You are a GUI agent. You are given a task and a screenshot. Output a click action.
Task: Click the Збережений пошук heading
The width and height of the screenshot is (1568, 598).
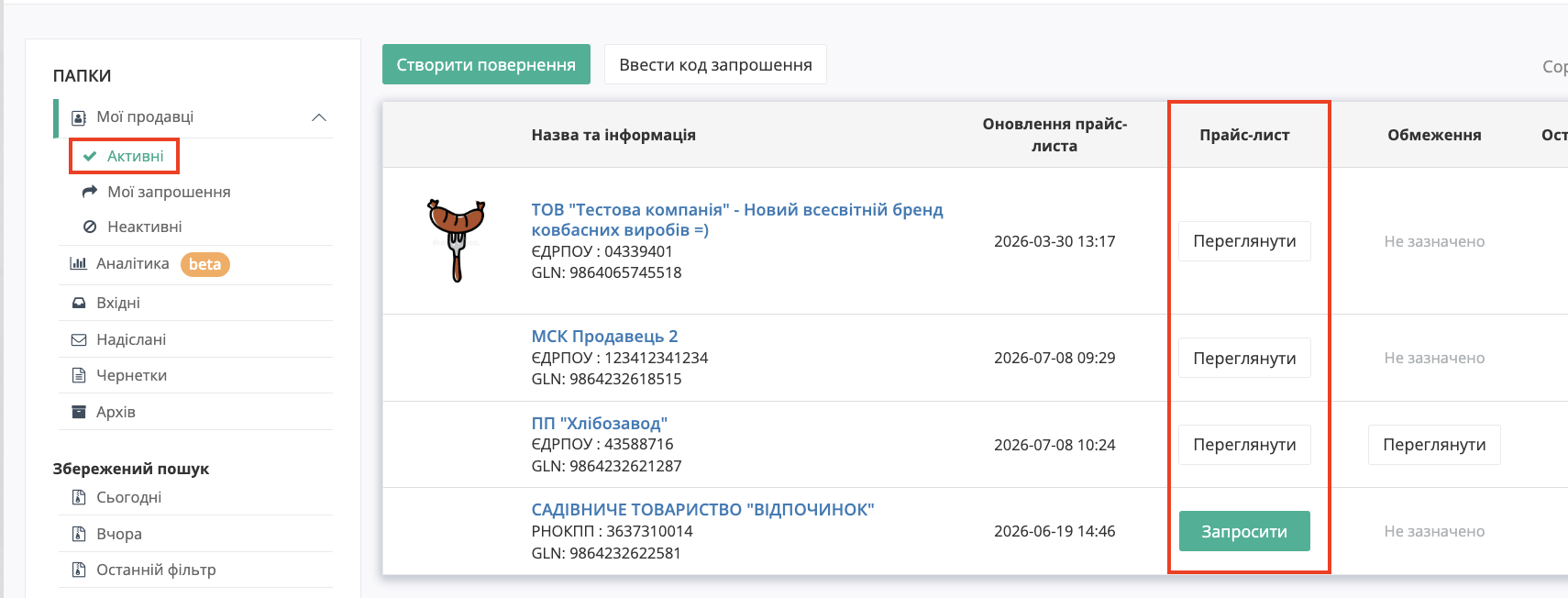[131, 469]
